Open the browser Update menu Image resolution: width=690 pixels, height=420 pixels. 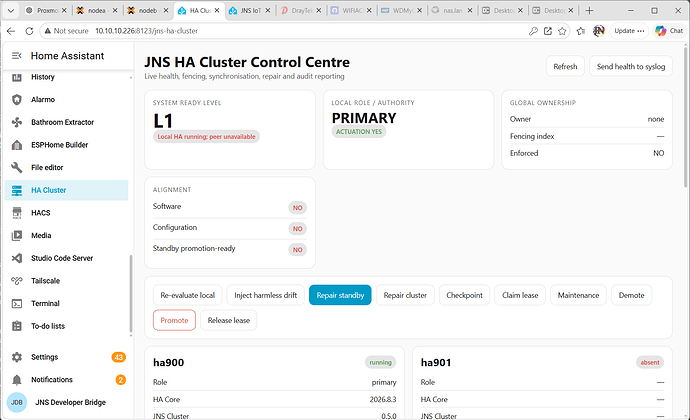[x=629, y=31]
